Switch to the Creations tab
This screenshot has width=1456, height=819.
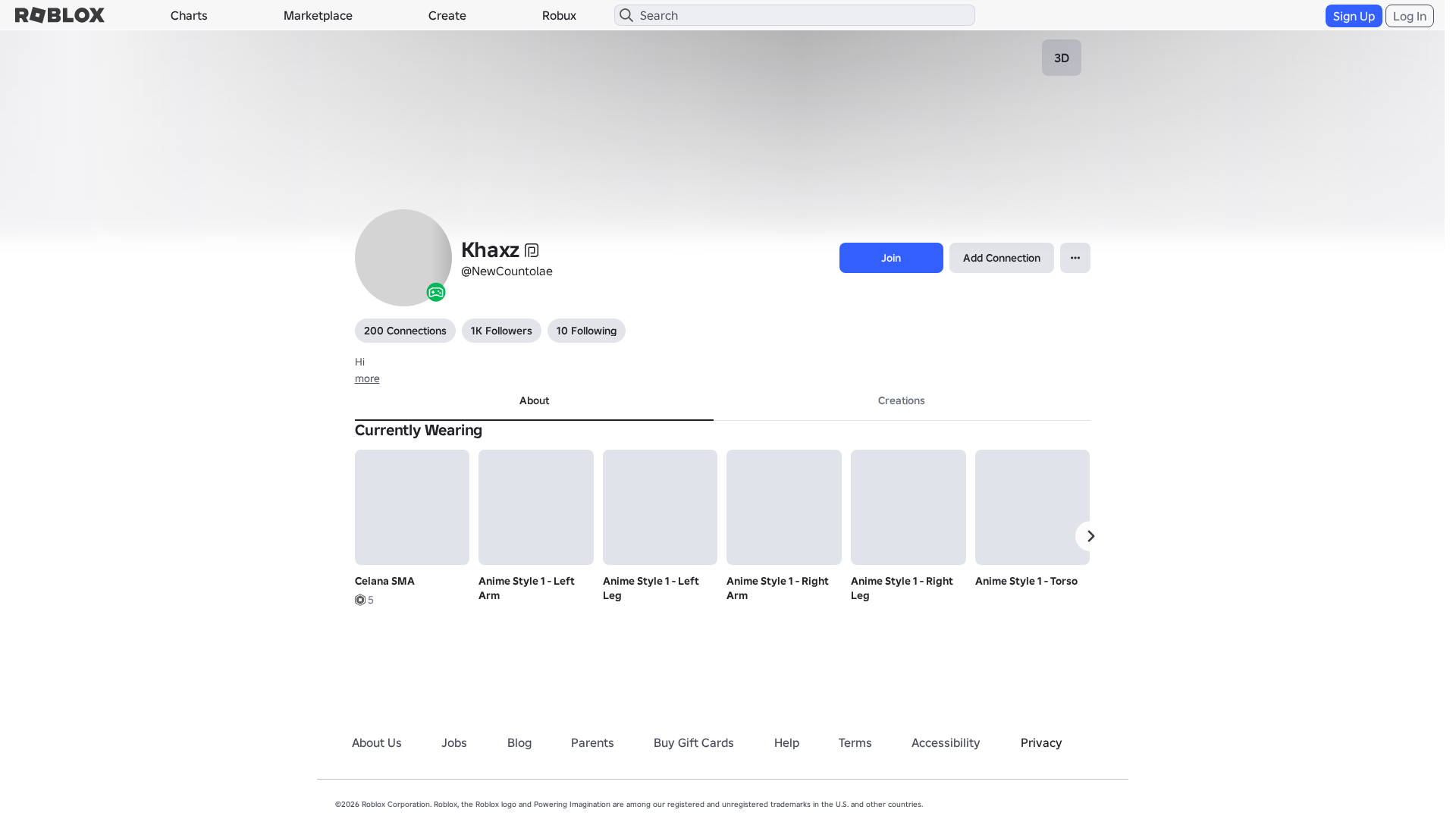tap(902, 400)
